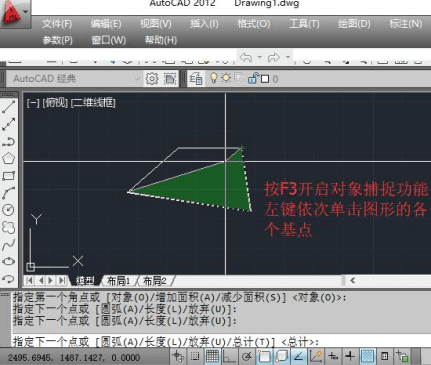This screenshot has width=431, height=365.
Task: Click the Undo arrow icon
Action: 246,57
